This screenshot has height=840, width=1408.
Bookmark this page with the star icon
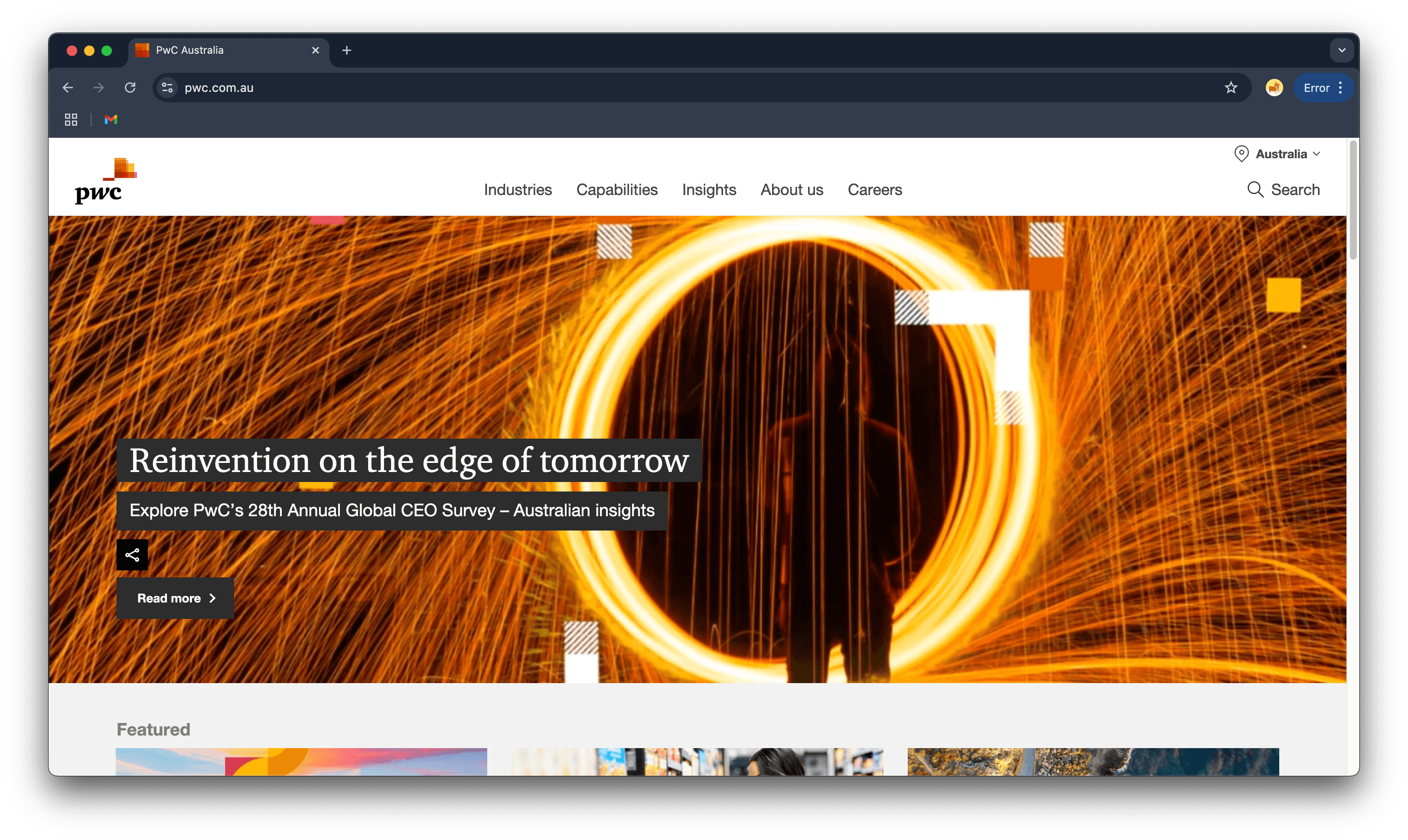click(x=1231, y=88)
